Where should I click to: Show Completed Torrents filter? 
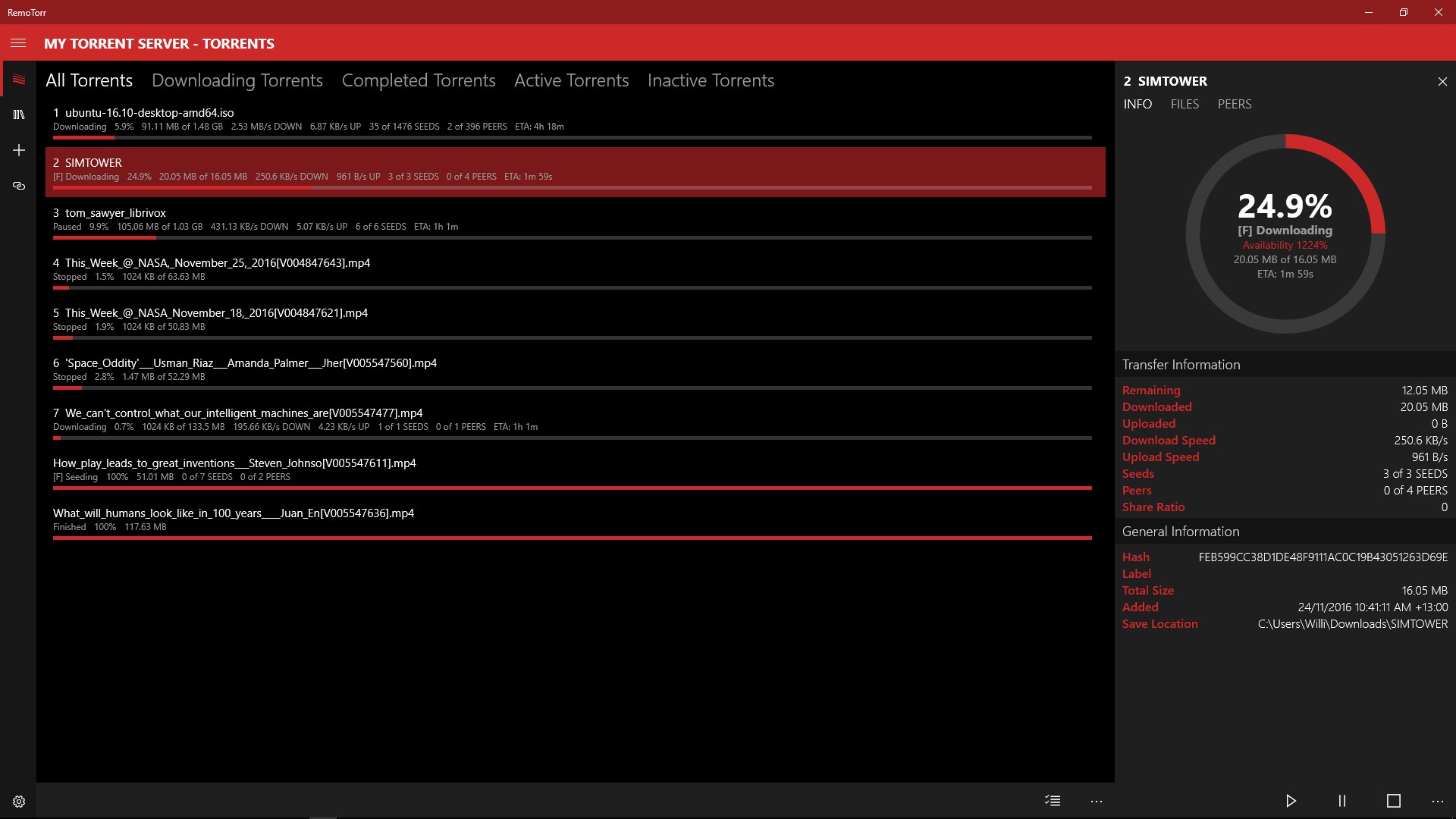pyautogui.click(x=419, y=80)
